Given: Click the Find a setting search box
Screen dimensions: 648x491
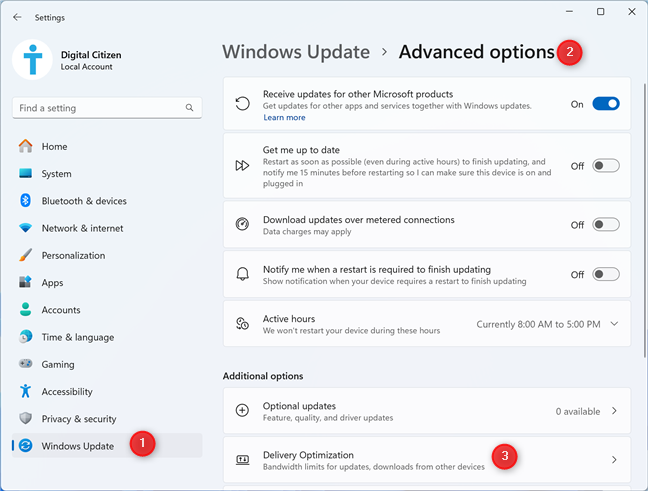Looking at the screenshot, I should (107, 108).
